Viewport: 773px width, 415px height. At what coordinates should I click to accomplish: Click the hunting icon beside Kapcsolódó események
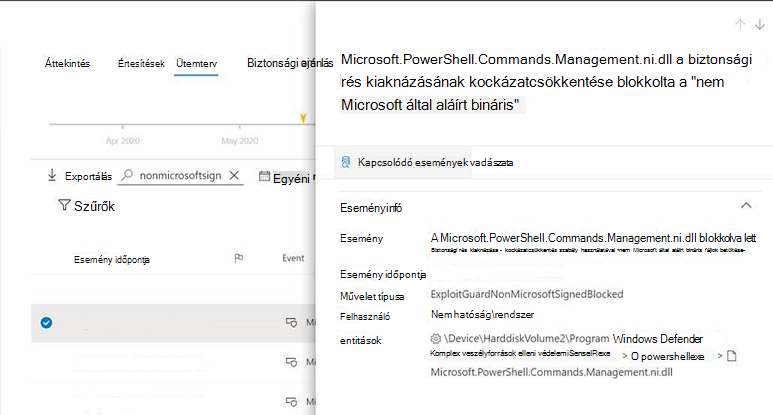tap(346, 162)
